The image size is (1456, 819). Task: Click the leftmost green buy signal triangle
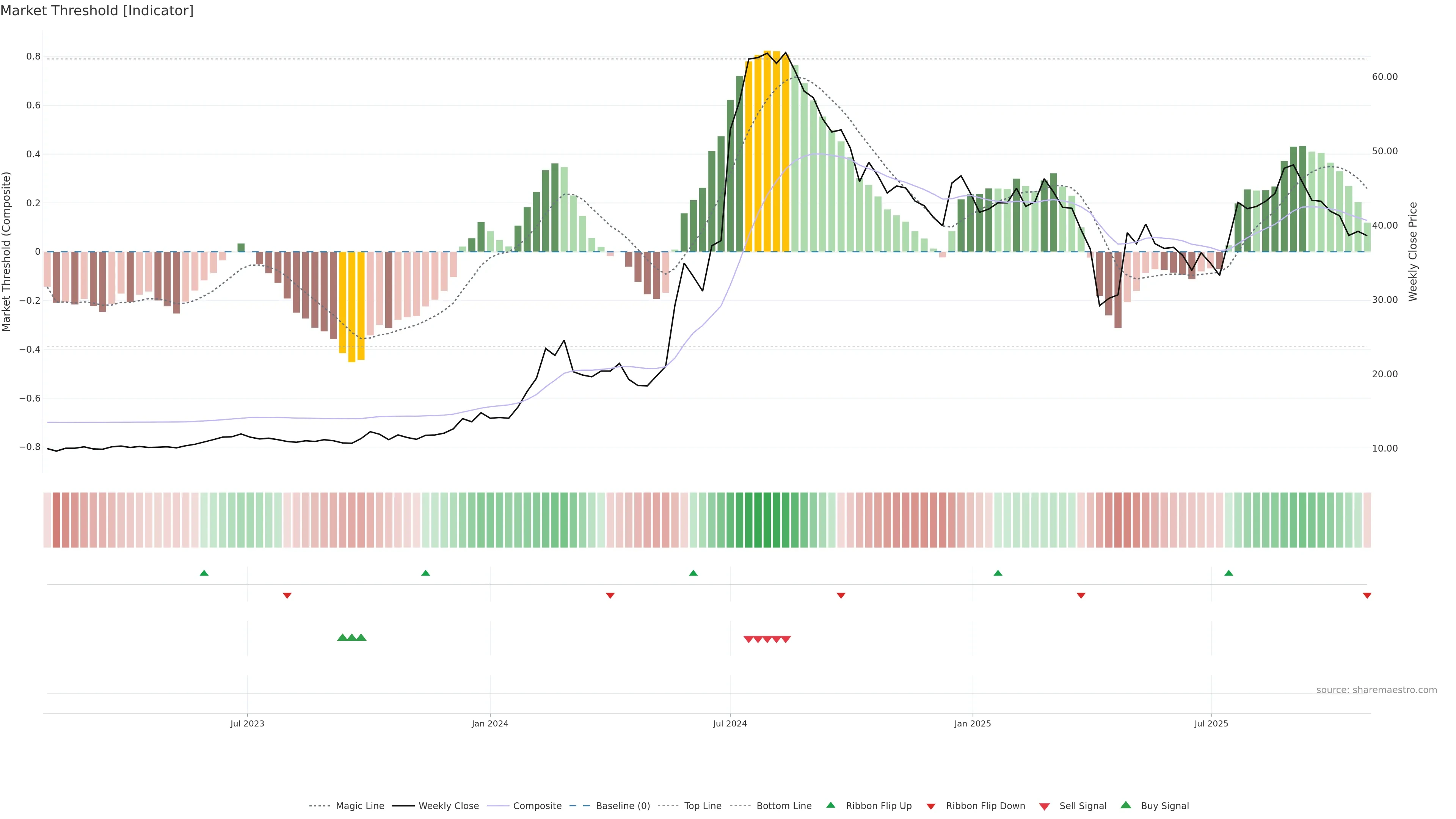tap(342, 637)
